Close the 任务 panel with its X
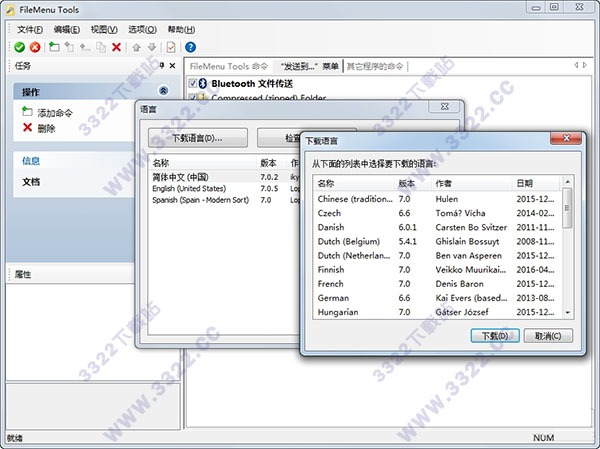600x449 pixels. 173,65
